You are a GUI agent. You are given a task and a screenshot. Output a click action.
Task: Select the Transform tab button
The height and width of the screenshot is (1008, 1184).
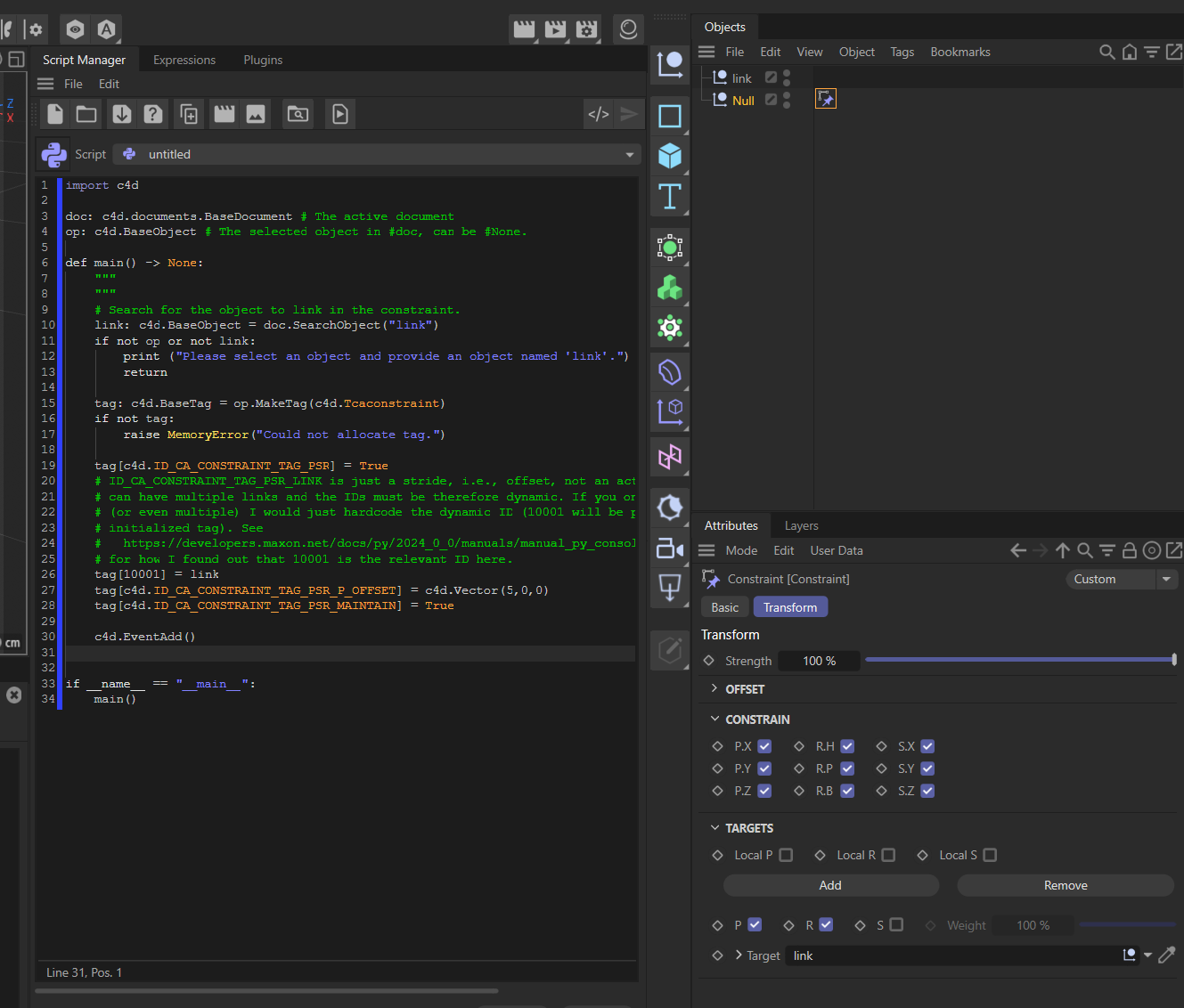(x=790, y=607)
